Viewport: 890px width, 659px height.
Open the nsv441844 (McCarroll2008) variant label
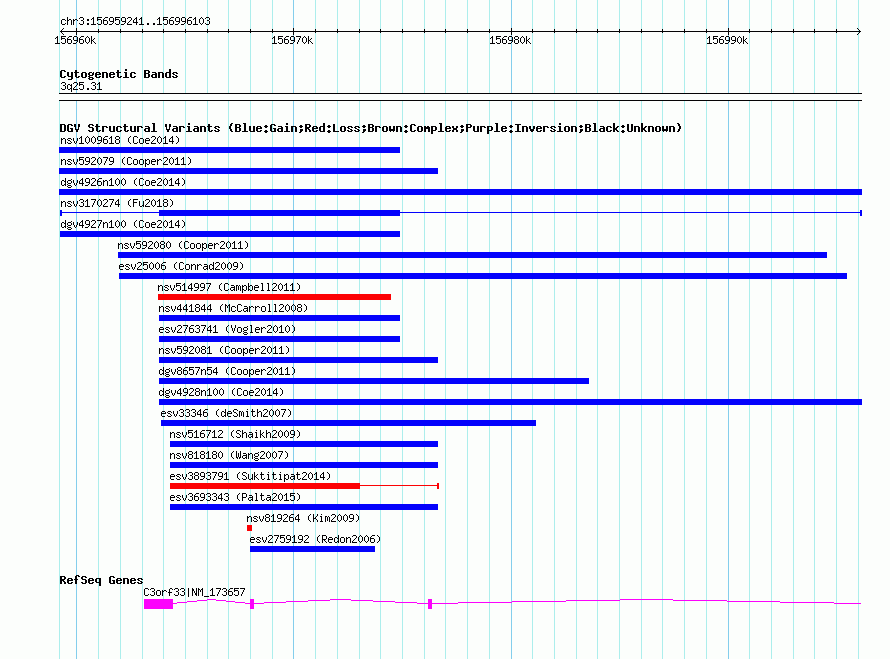coord(233,308)
